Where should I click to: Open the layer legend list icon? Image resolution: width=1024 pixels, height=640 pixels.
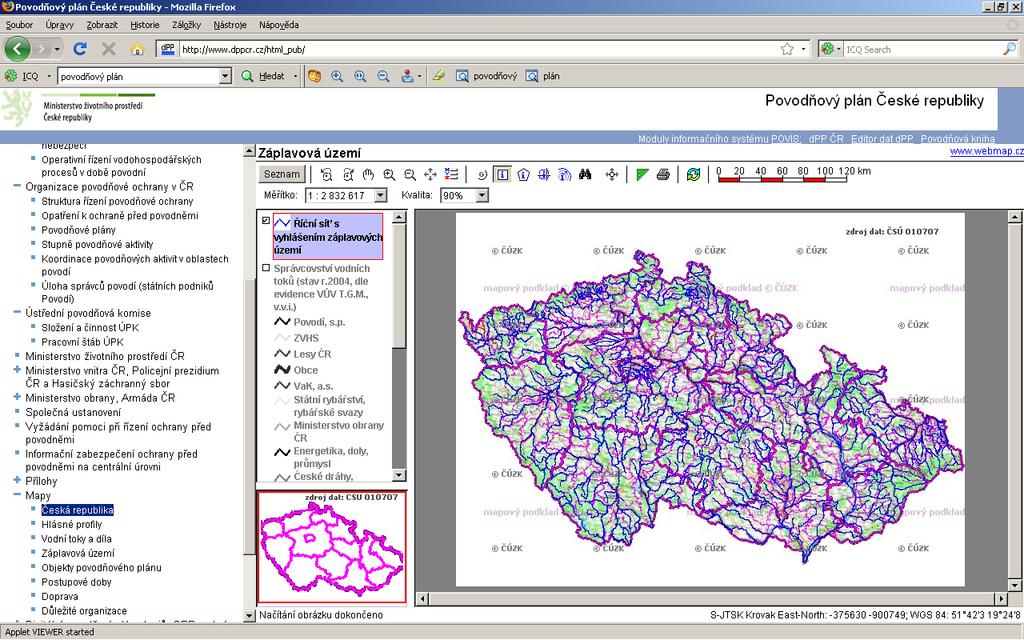[451, 174]
